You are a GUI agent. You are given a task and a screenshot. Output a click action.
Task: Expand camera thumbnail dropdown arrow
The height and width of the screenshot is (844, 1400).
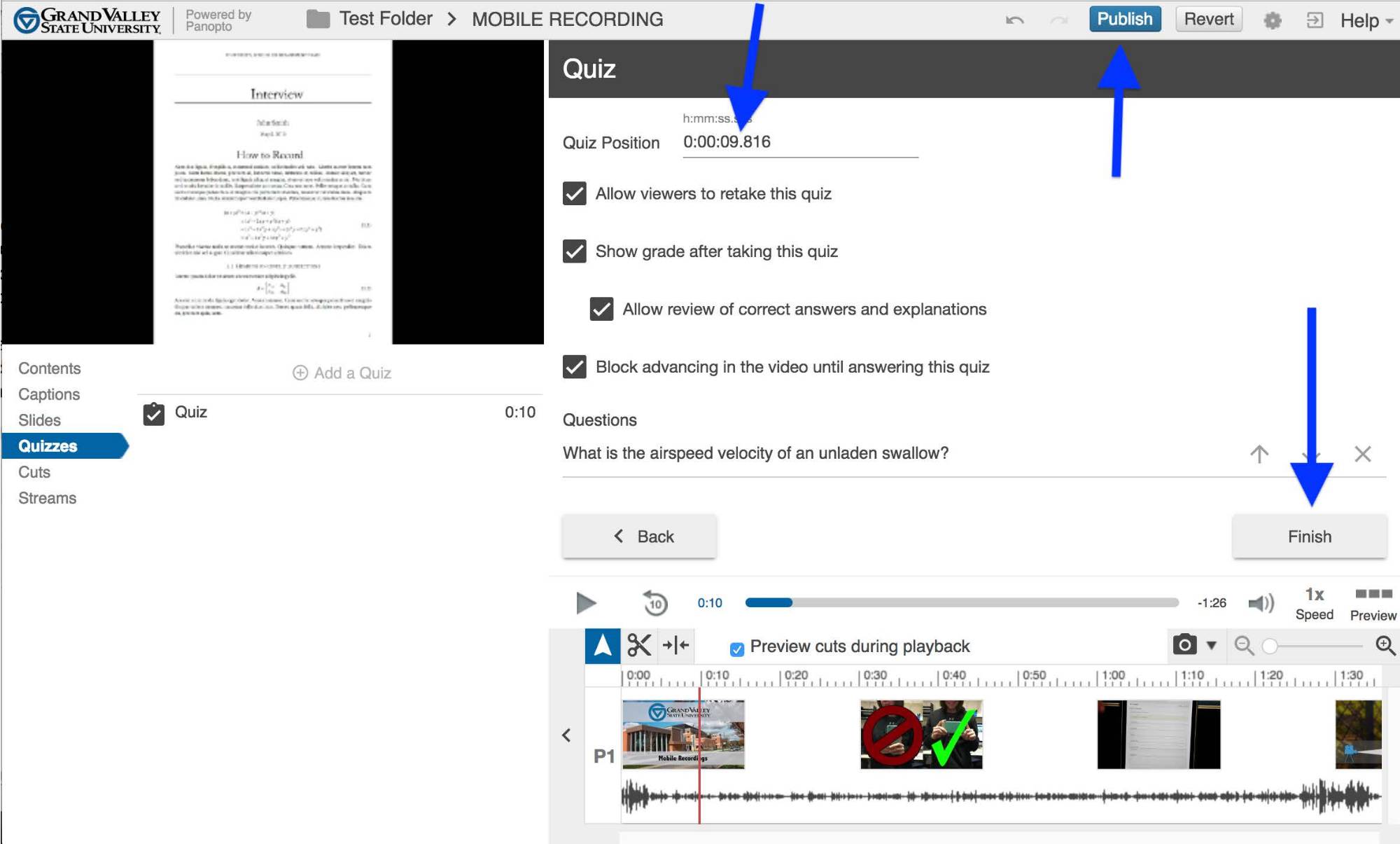(1212, 645)
